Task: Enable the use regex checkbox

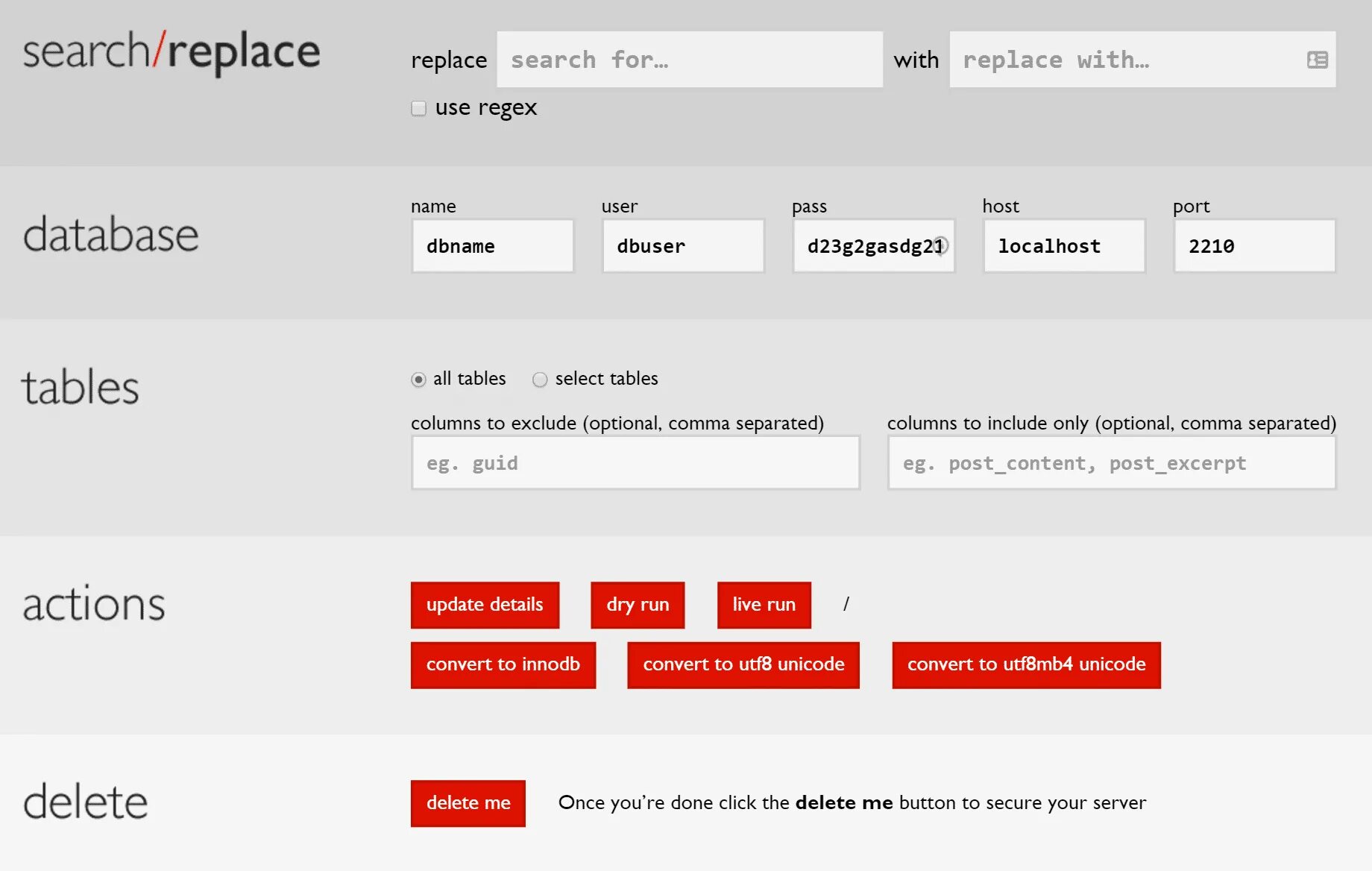Action: pos(419,108)
